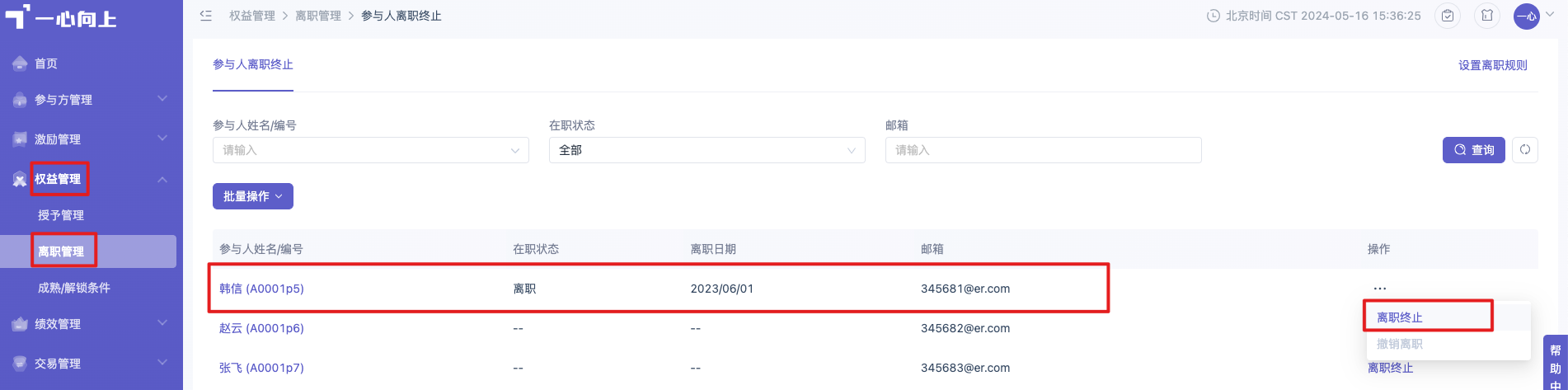The image size is (1568, 390).
Task: Open the three-dot actions for 韩信
Action: coord(1380,289)
